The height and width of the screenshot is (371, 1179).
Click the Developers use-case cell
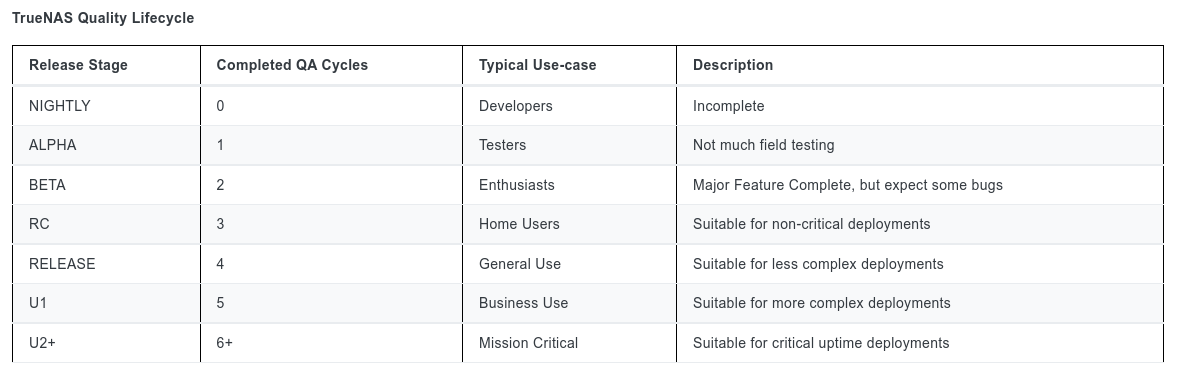pyautogui.click(x=515, y=106)
